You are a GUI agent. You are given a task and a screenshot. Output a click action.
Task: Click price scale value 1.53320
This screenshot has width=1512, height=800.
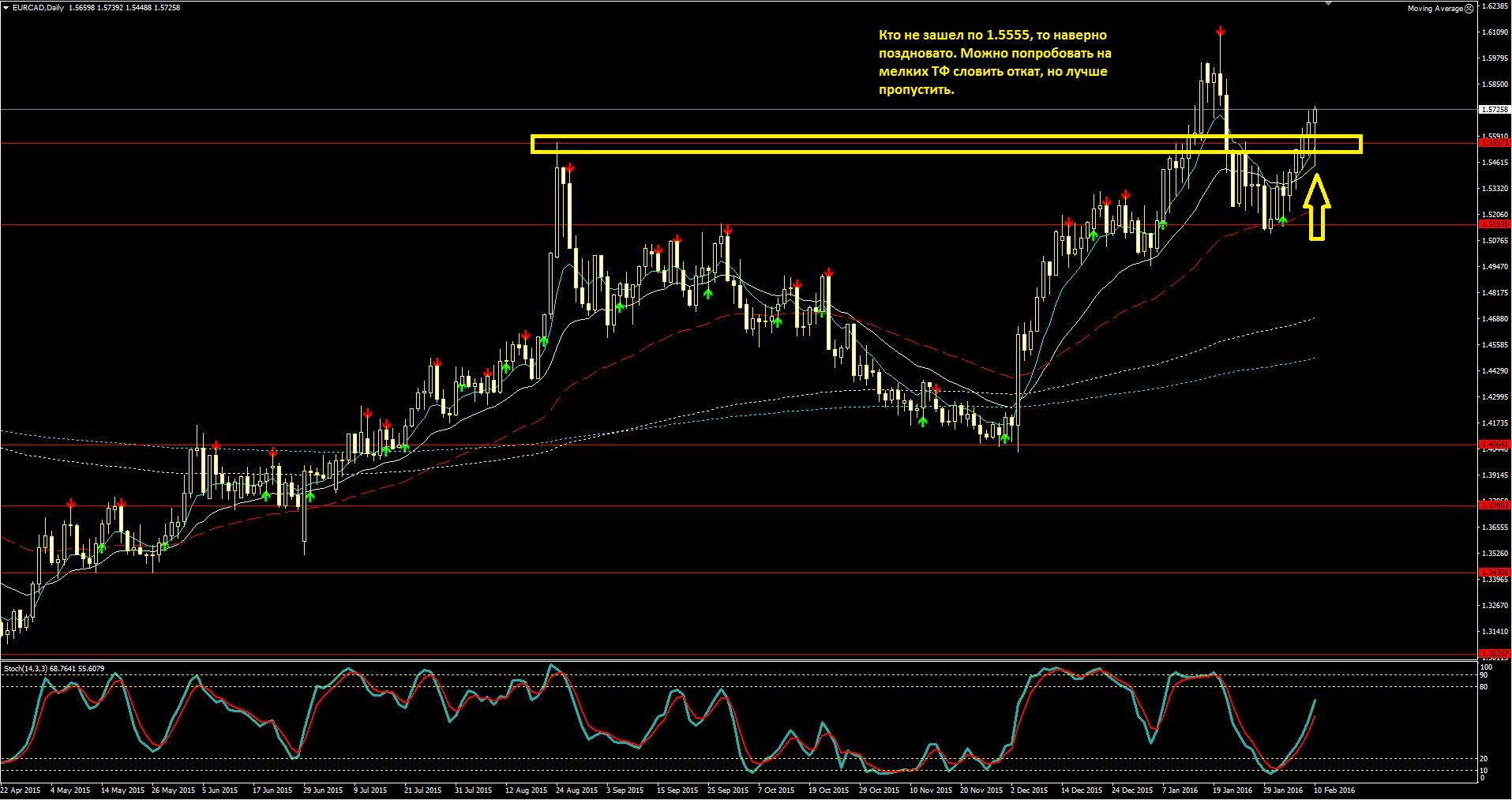[1496, 189]
